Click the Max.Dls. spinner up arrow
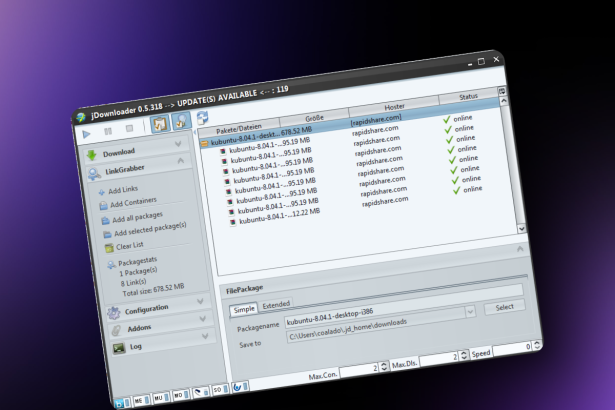Image resolution: width=615 pixels, height=410 pixels. coord(463,352)
